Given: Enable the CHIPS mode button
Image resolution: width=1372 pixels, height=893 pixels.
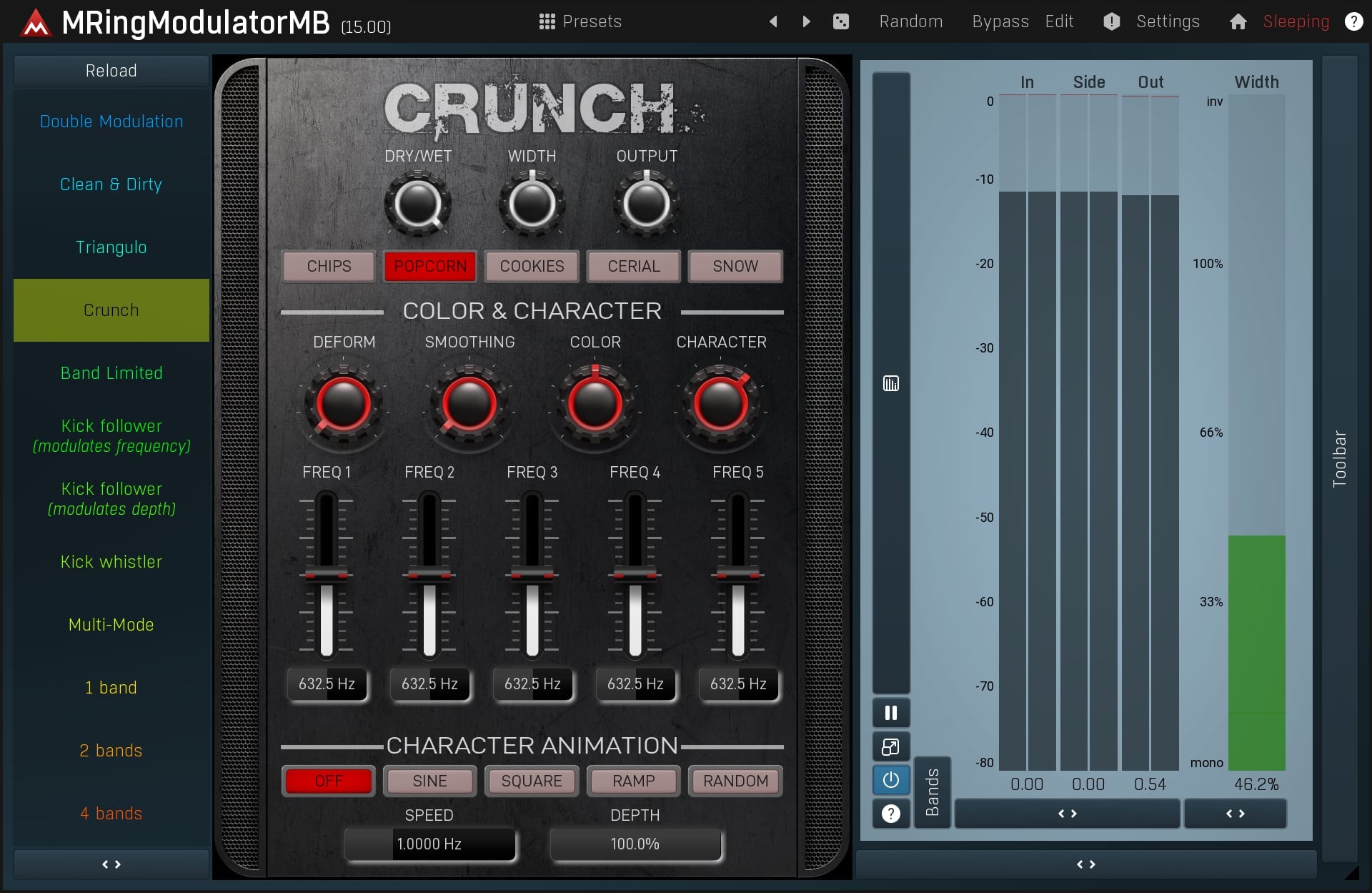Looking at the screenshot, I should coord(329,266).
